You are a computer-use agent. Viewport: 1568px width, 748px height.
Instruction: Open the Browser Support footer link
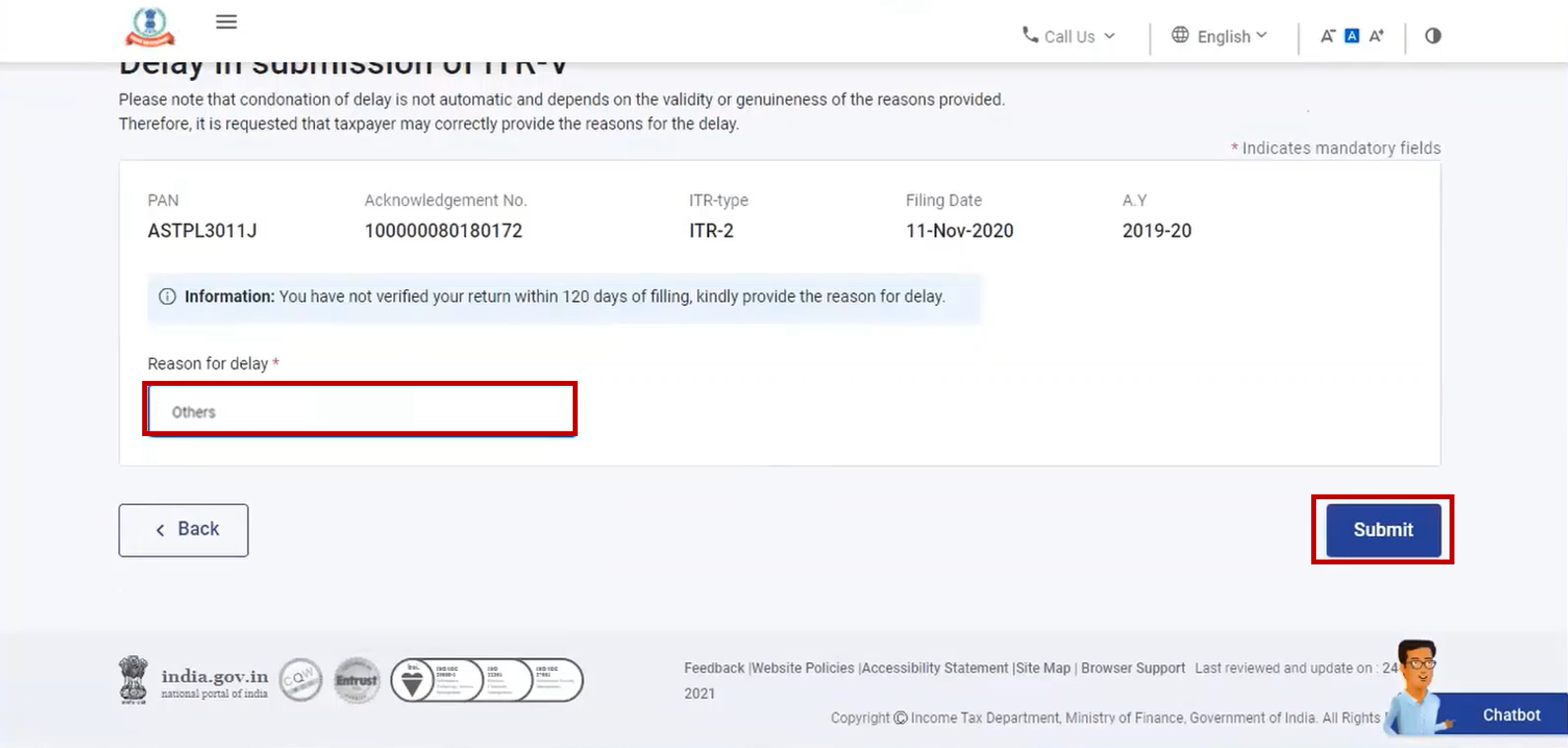tap(1133, 668)
